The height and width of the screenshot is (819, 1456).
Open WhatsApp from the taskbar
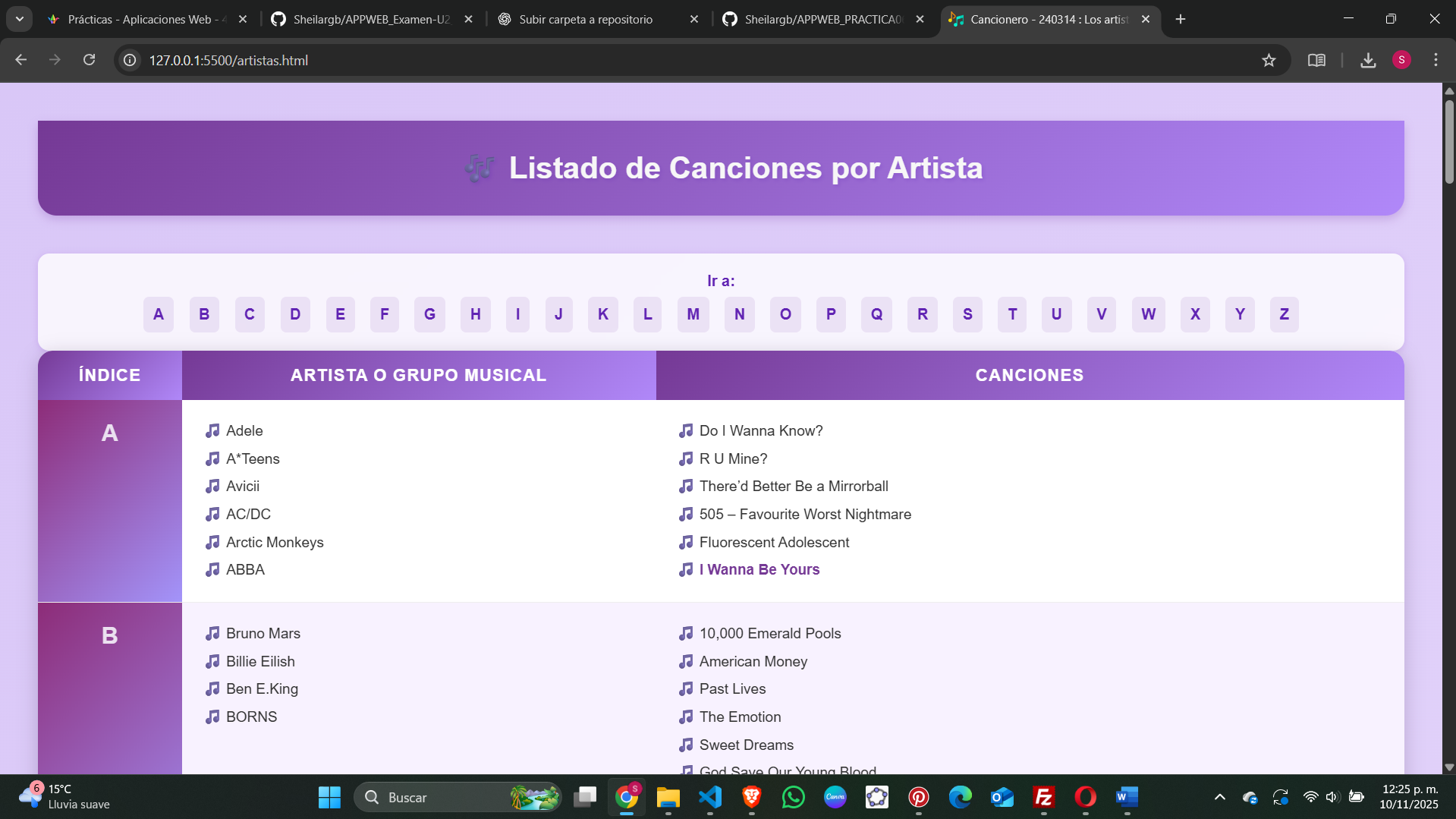click(794, 797)
